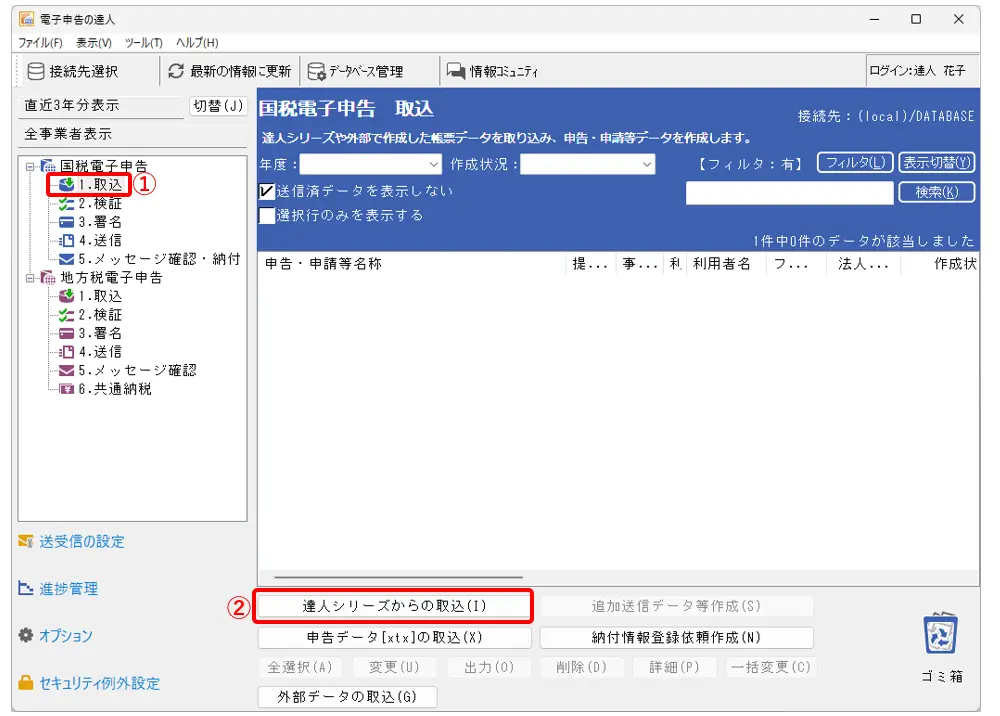Enable 選択行のみを表示する checkbox
The width and height of the screenshot is (1000, 716).
pyautogui.click(x=267, y=215)
